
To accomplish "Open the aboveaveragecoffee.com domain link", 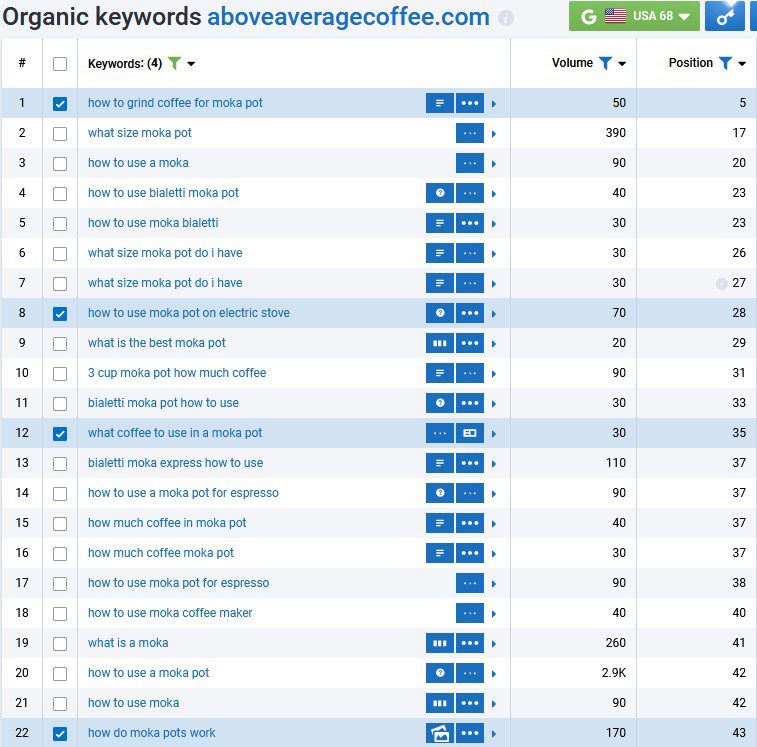I will coord(348,17).
